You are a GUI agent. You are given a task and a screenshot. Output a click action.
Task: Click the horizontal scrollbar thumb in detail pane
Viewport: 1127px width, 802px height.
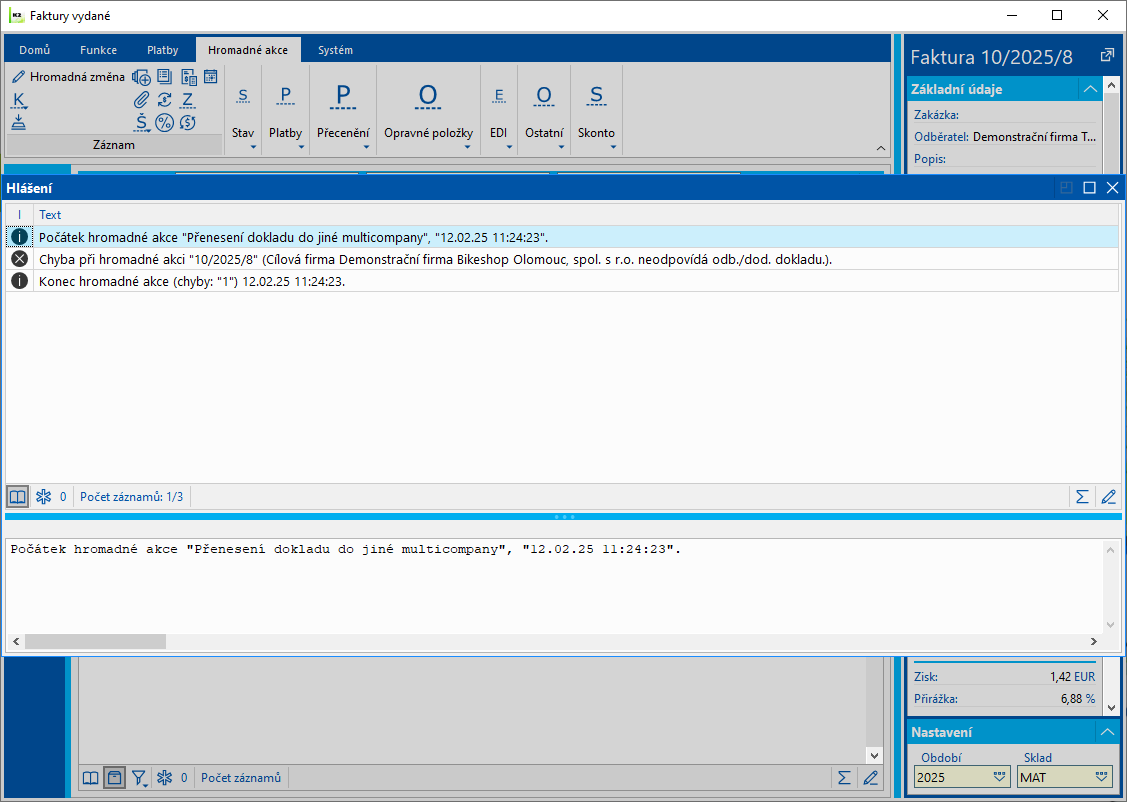(x=95, y=641)
